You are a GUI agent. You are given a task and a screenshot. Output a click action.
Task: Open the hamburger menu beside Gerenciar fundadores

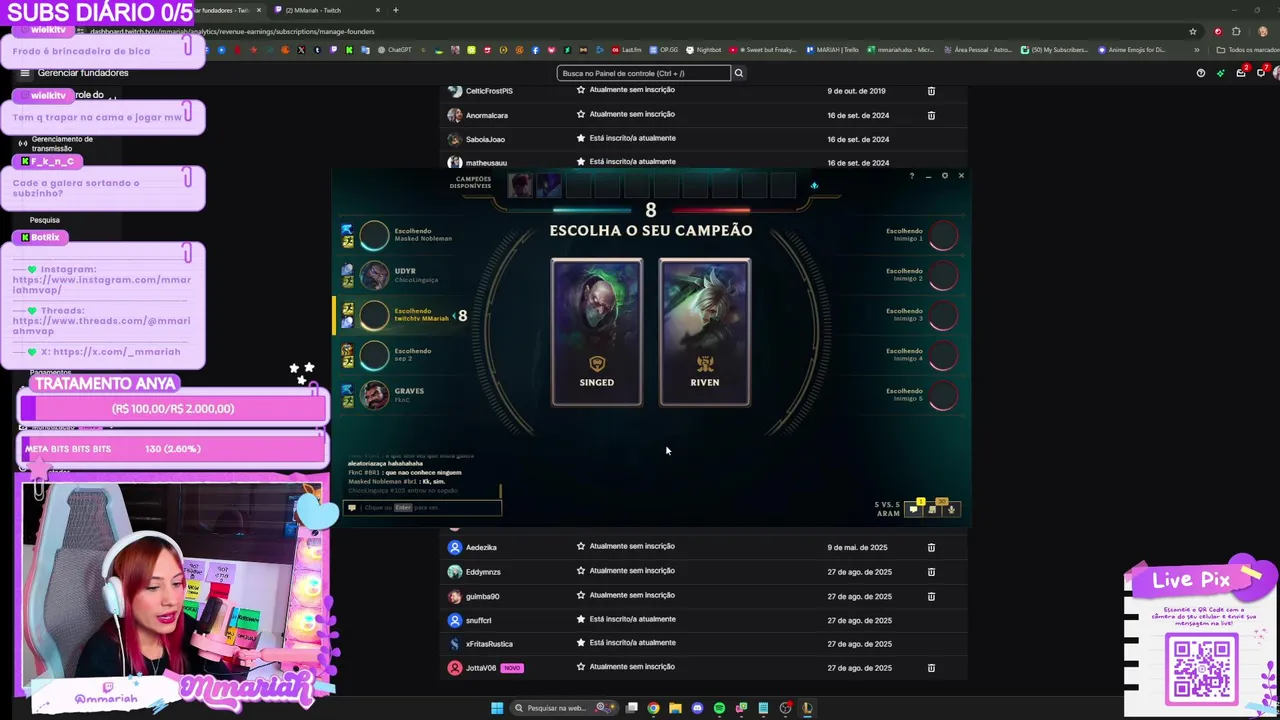25,73
